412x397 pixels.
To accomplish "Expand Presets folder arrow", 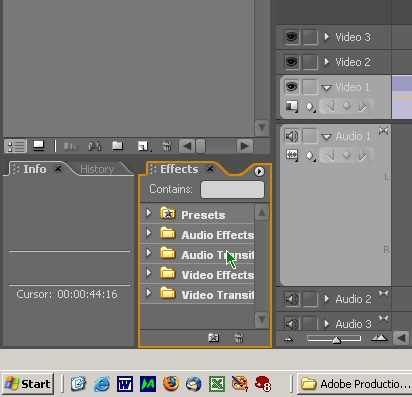I will (149, 213).
